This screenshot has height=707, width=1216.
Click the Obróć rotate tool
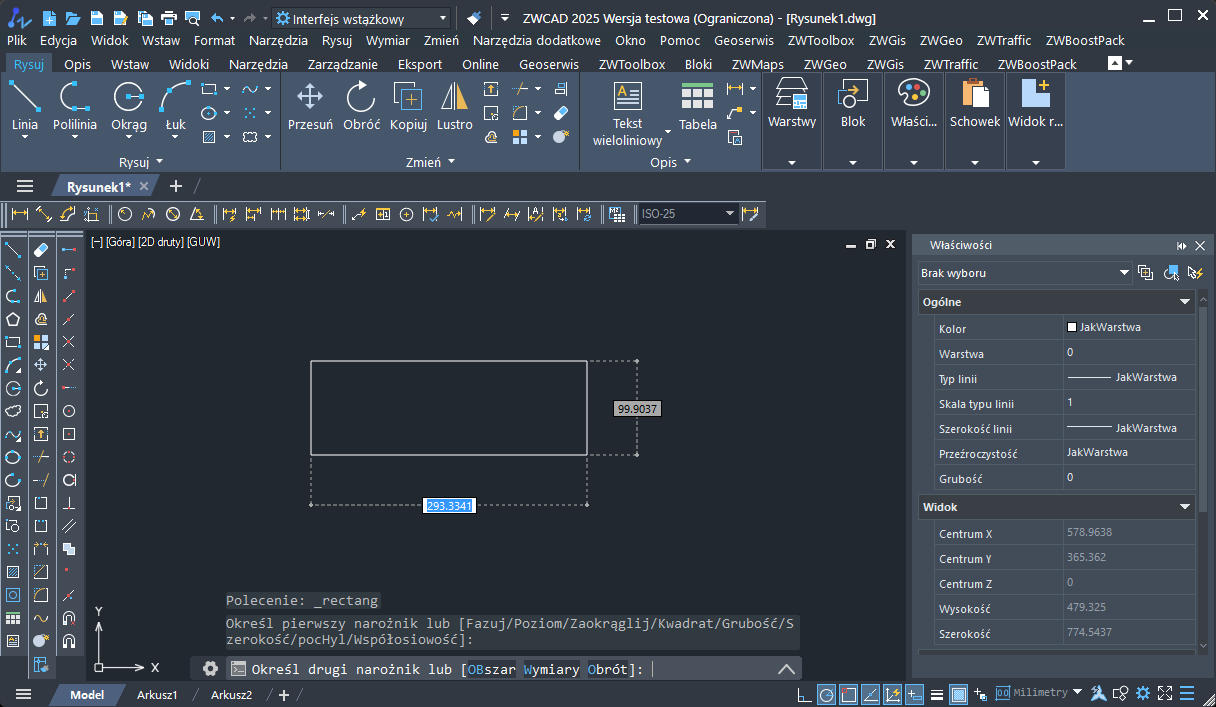coord(361,106)
